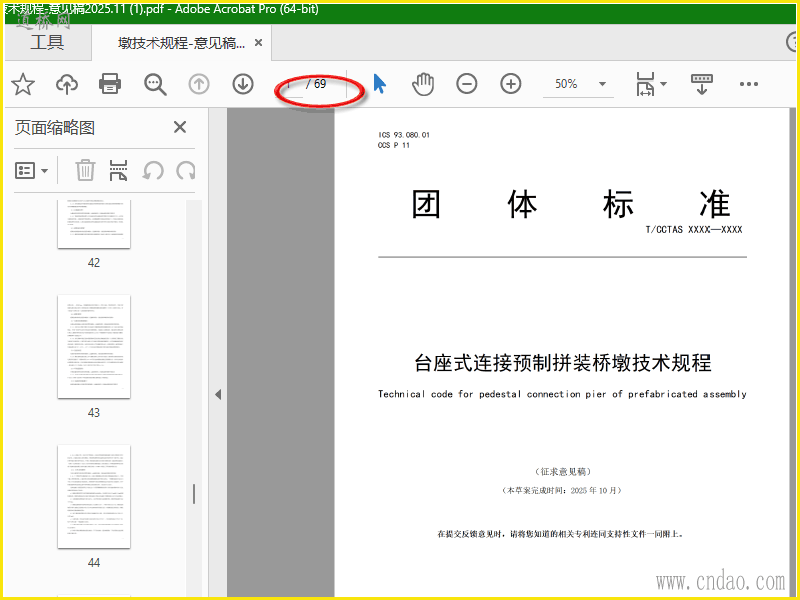Delete selected page with trash icon
Screen dimensions: 800x600
[x=85, y=170]
